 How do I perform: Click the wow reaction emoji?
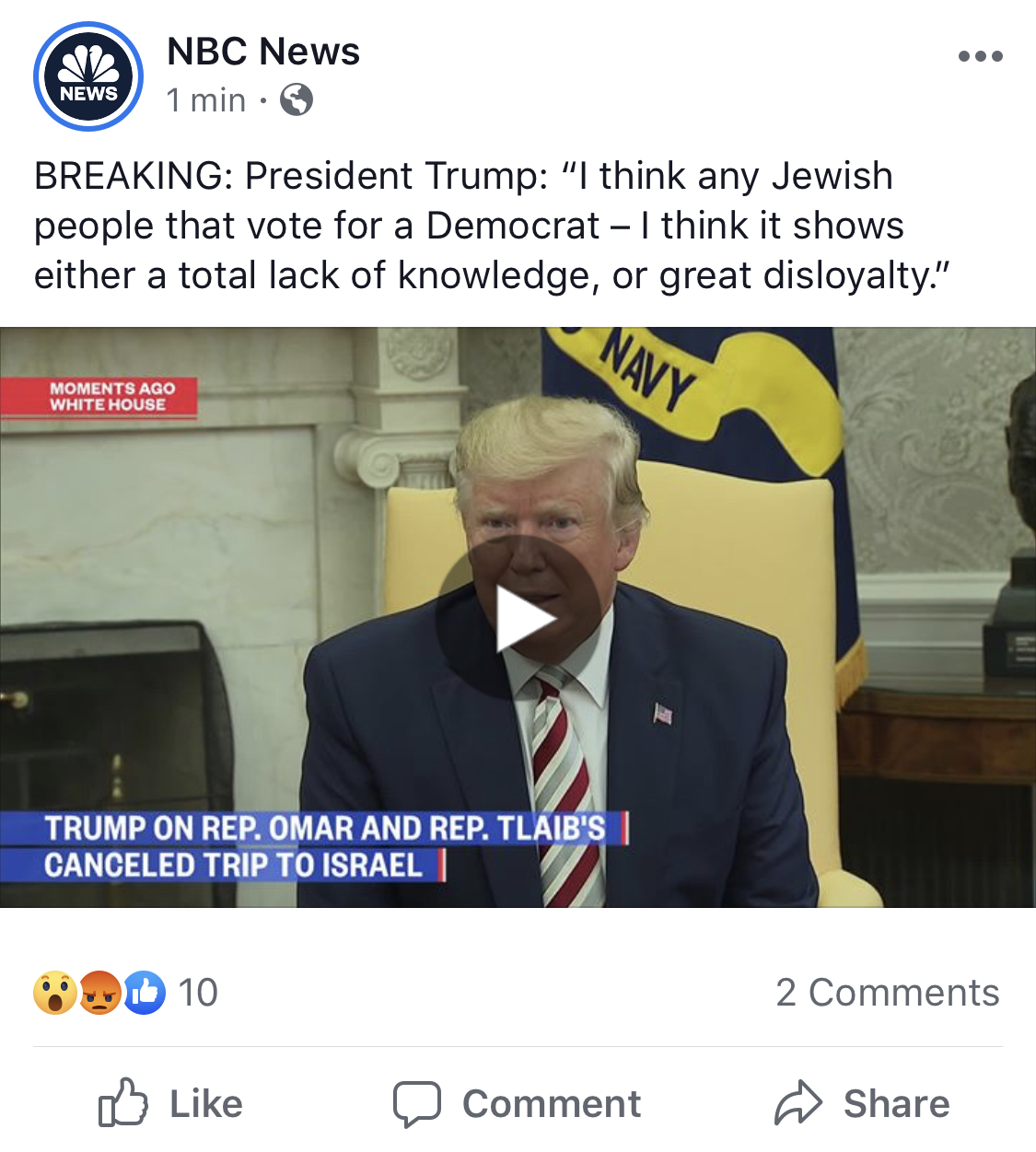(55, 993)
